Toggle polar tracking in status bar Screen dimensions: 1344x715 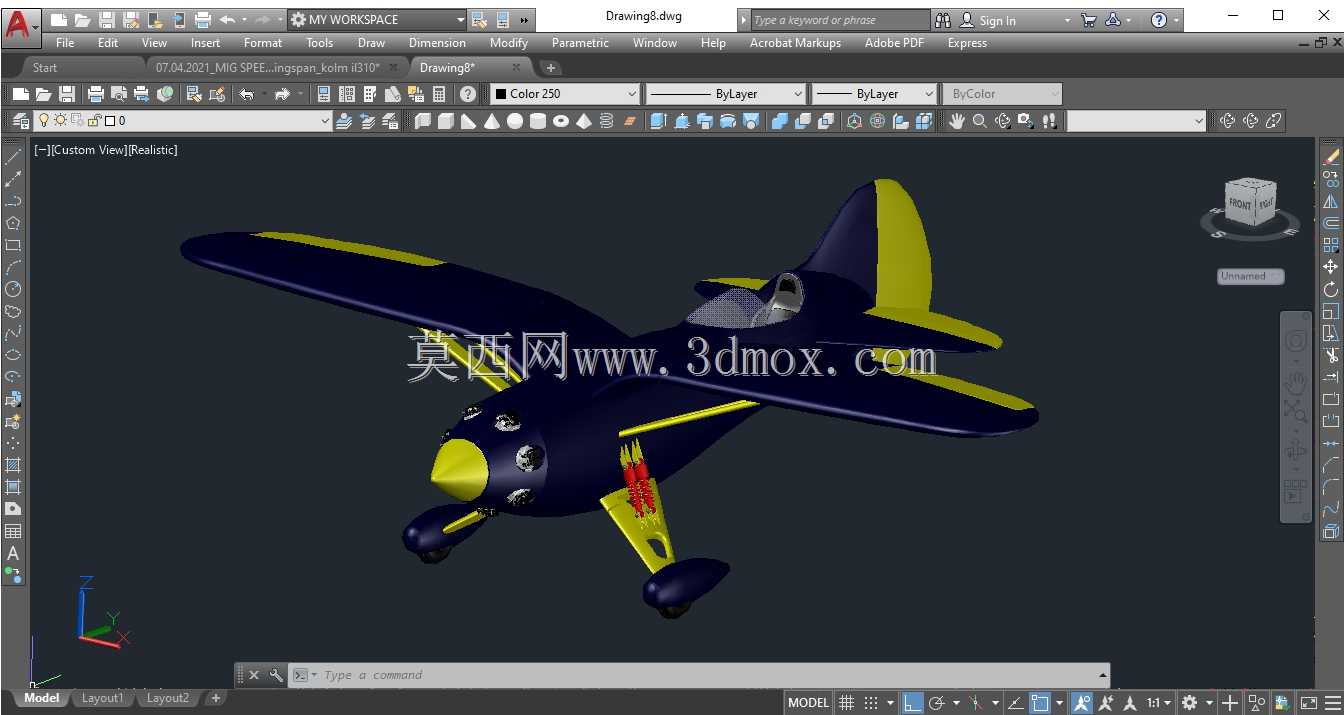937,703
